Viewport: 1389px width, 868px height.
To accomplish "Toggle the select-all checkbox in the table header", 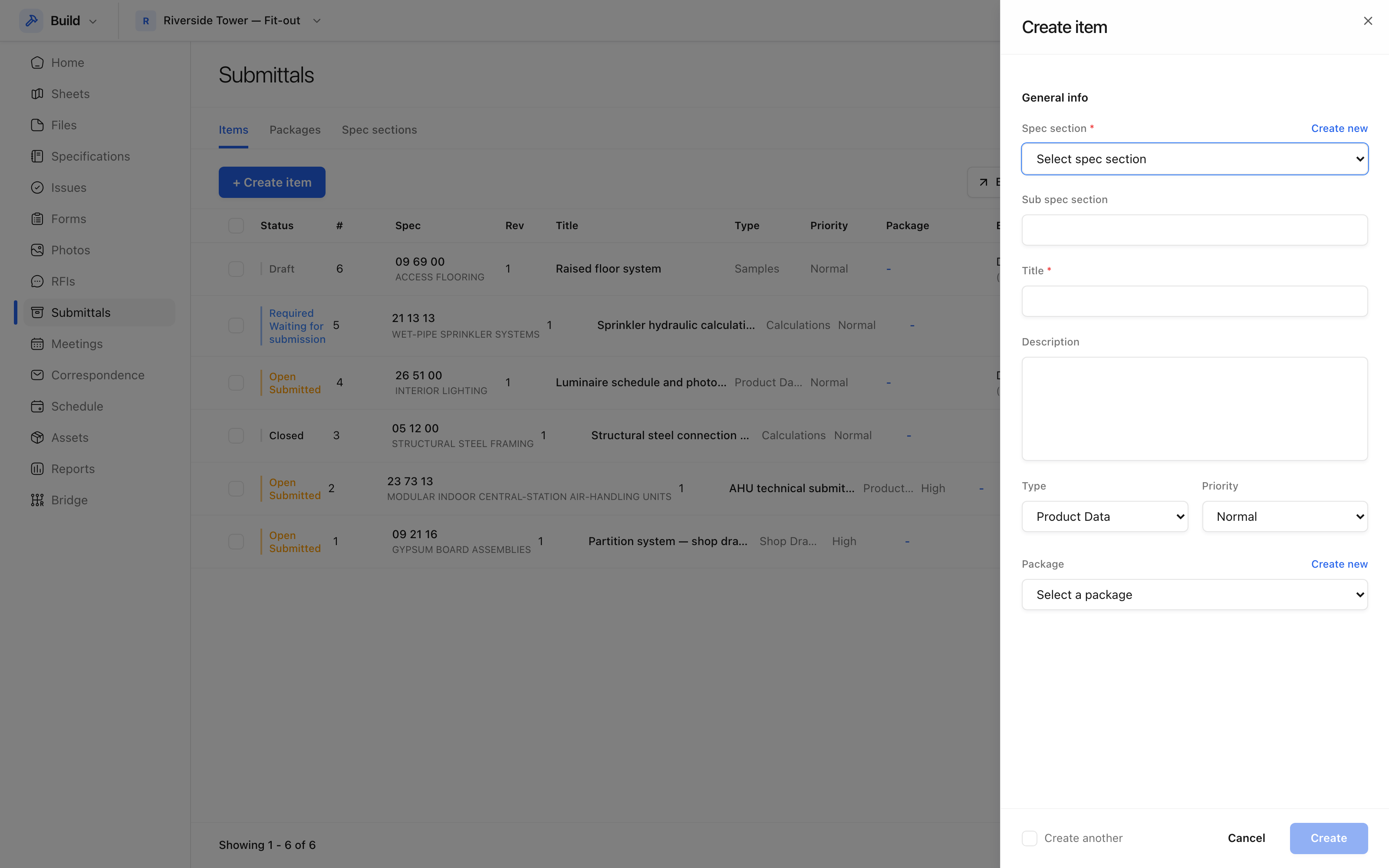I will pos(236,226).
